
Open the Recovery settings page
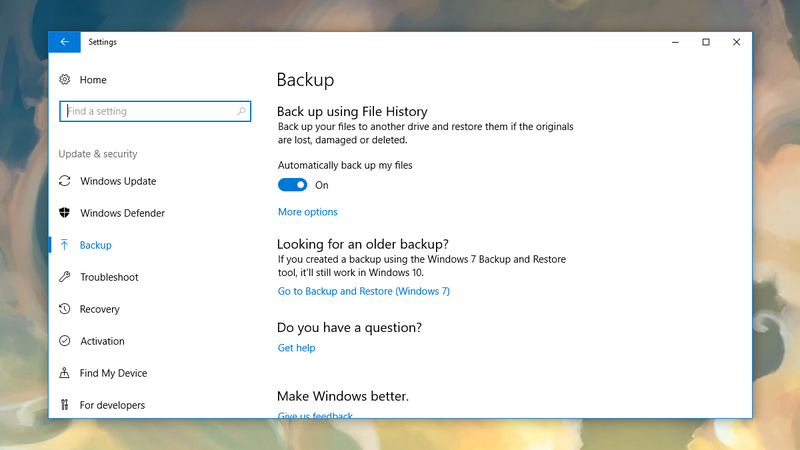coord(99,309)
